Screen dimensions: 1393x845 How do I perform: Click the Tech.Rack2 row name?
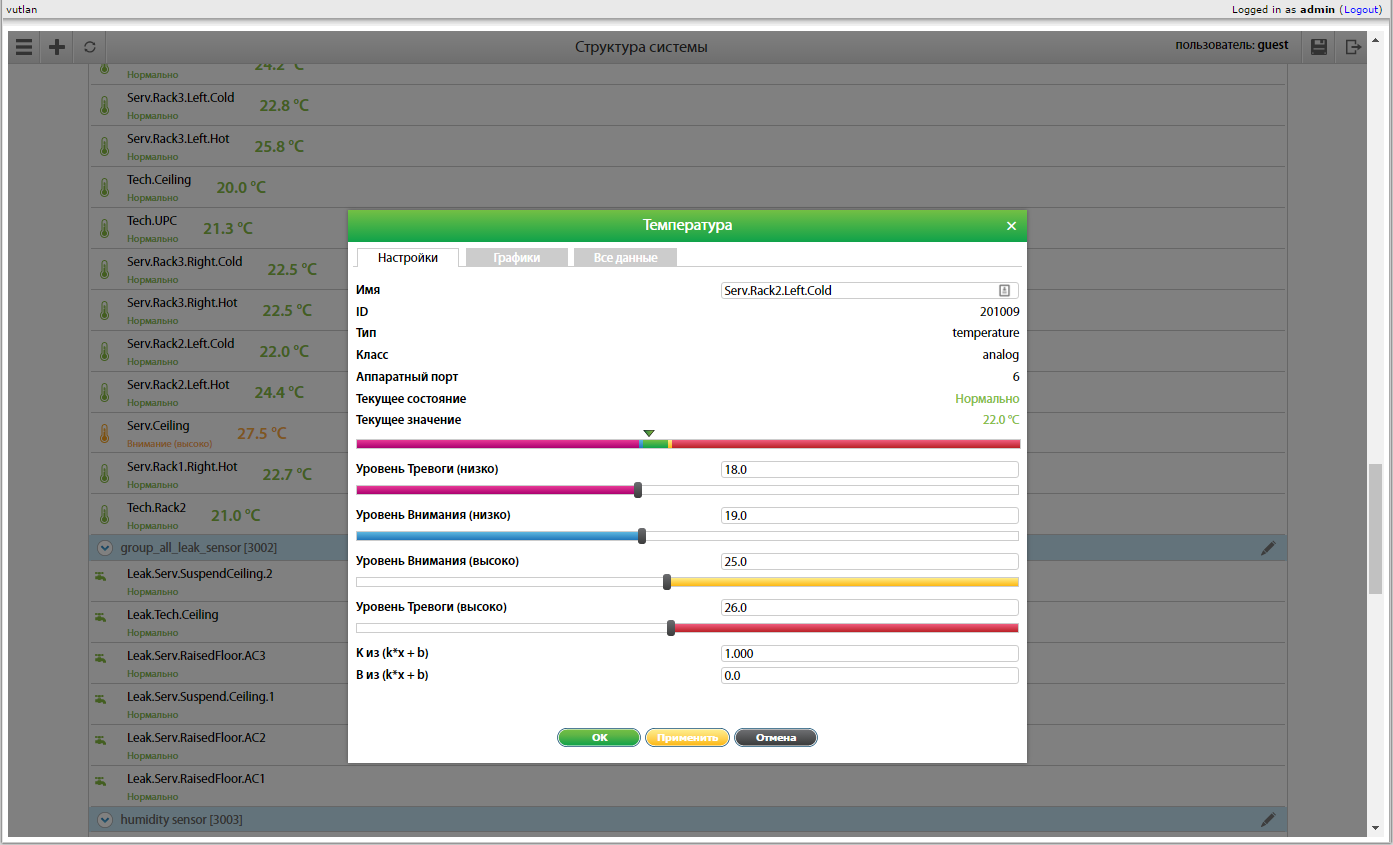156,508
